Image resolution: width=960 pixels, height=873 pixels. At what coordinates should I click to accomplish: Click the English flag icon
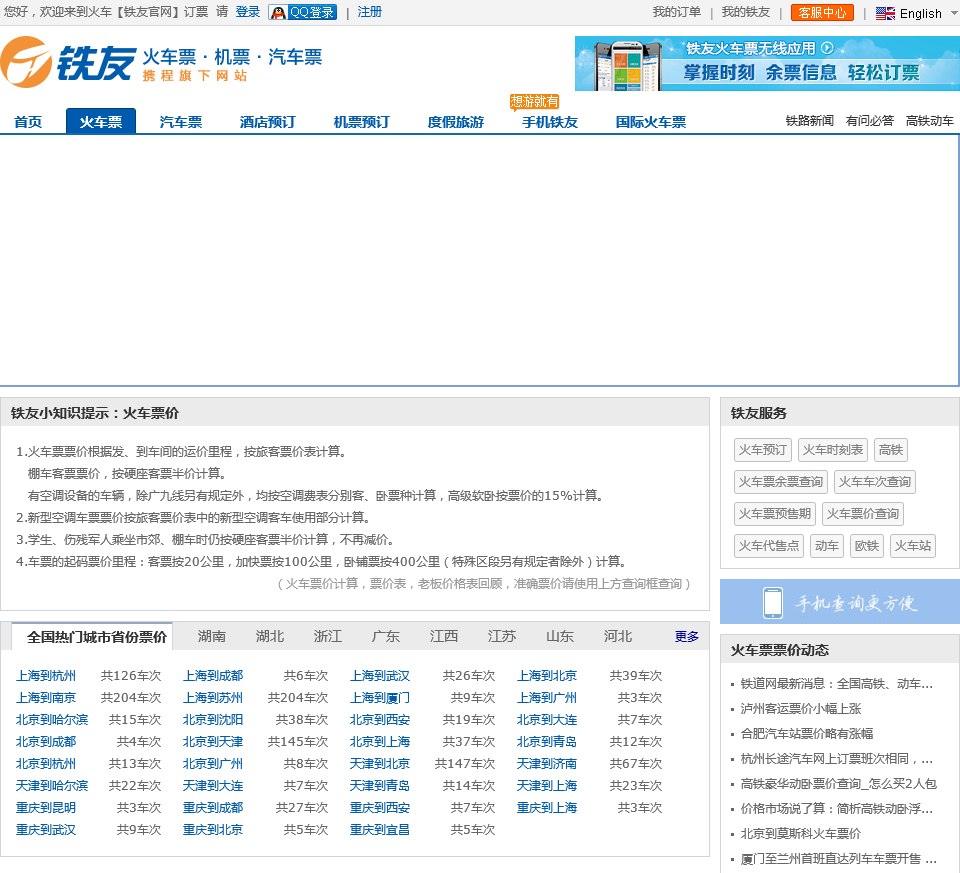coord(885,13)
